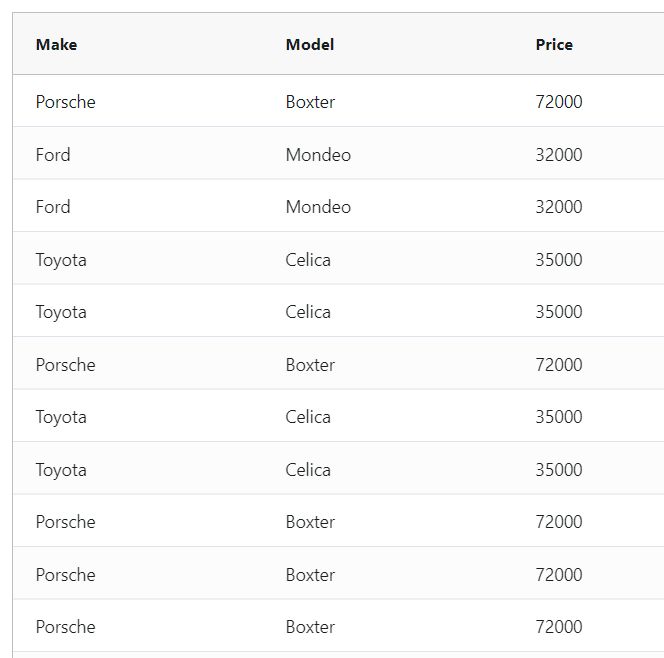This screenshot has height=658, width=664.
Task: Select Toyota in the fourth row
Action: [x=61, y=260]
